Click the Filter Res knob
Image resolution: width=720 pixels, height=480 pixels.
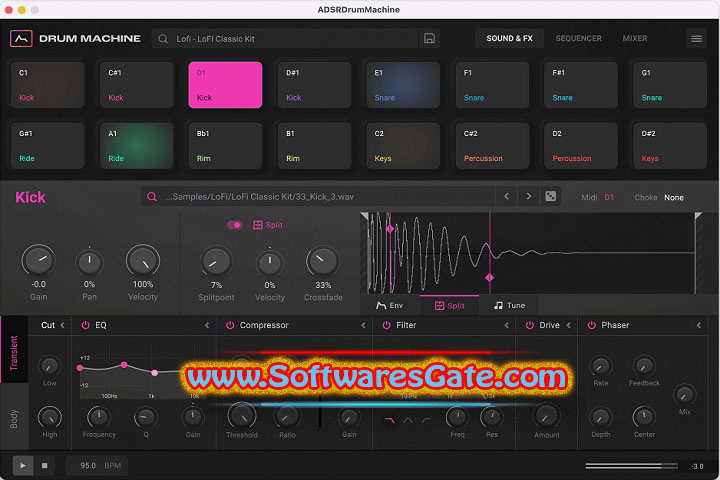491,417
